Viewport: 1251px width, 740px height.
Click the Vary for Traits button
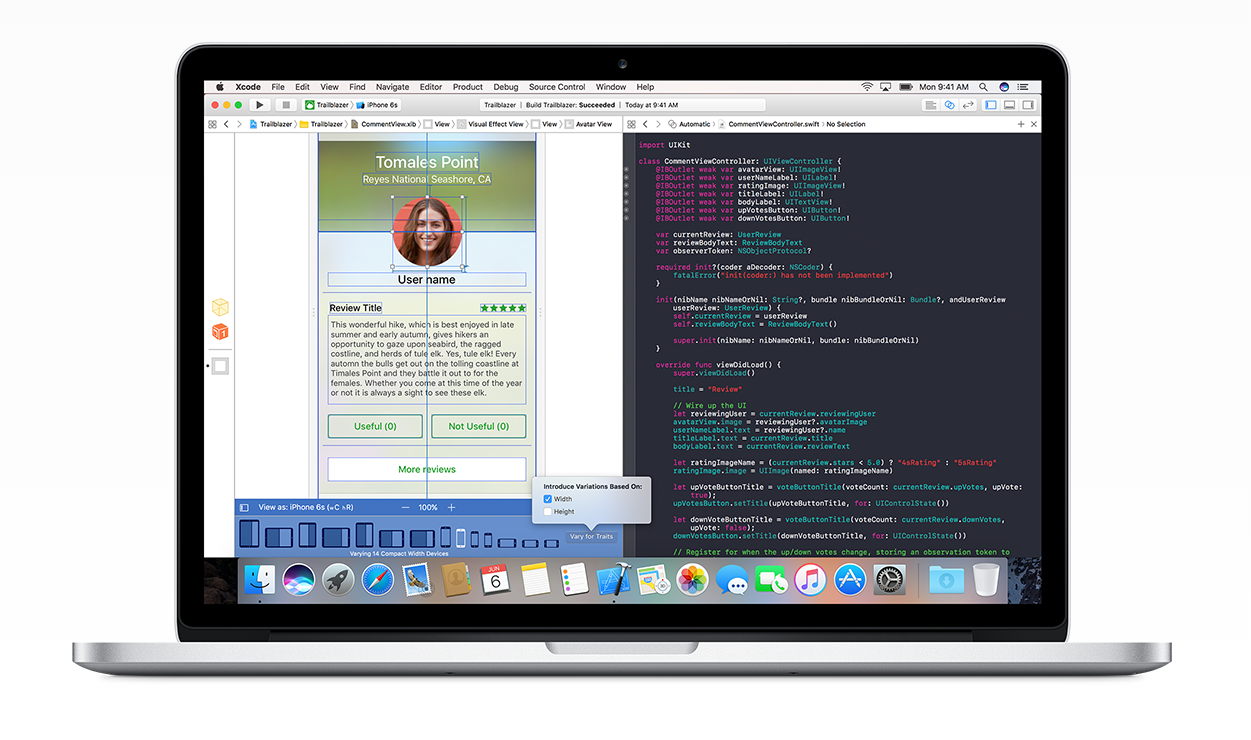pos(591,537)
